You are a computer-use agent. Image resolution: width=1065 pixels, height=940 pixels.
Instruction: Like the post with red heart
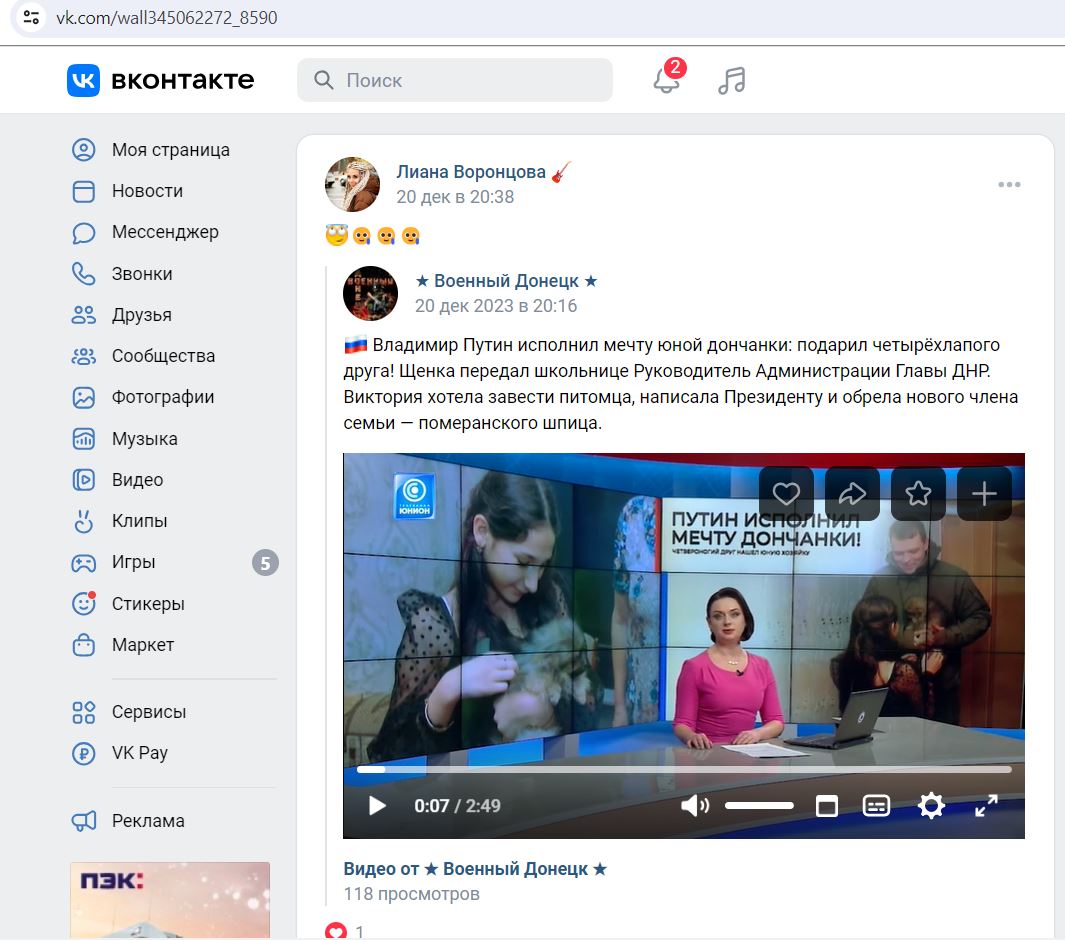(336, 931)
